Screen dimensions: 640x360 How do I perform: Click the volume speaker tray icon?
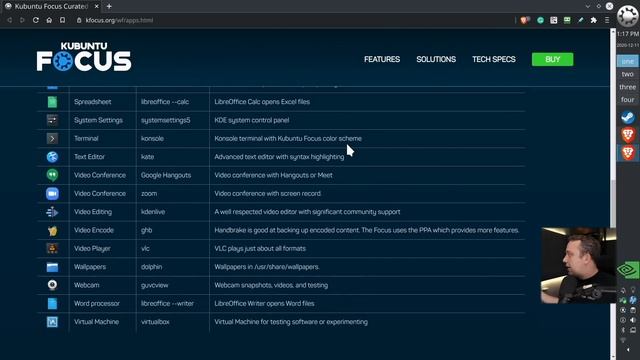click(x=633, y=320)
